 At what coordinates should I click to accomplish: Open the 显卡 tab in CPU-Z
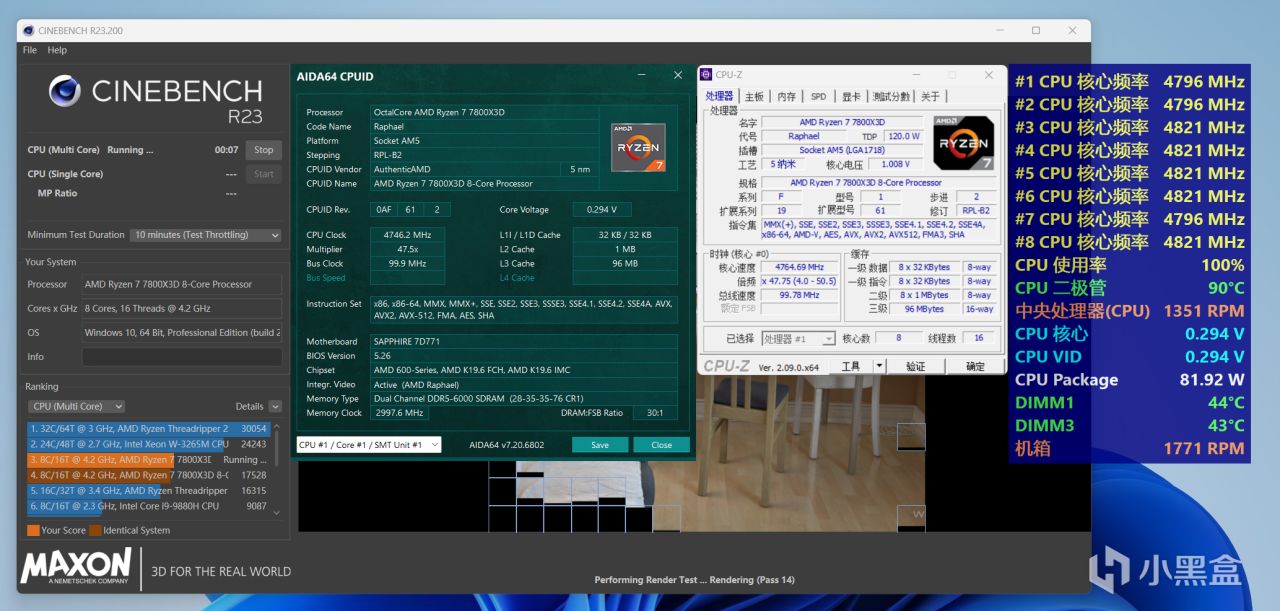[850, 97]
